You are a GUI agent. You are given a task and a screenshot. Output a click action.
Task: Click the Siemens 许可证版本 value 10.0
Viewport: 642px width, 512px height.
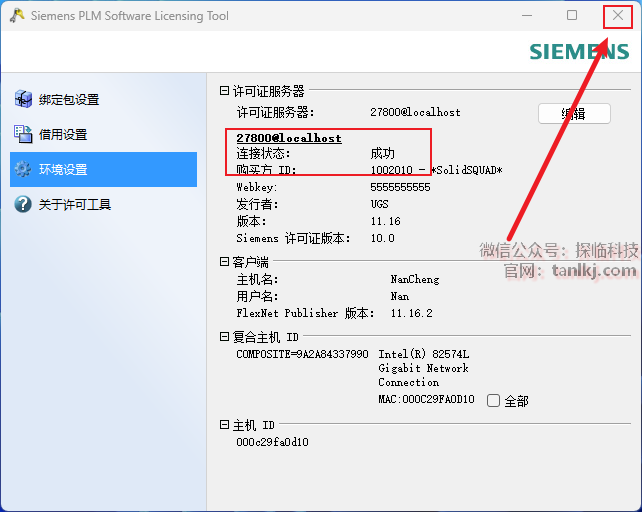coord(382,238)
